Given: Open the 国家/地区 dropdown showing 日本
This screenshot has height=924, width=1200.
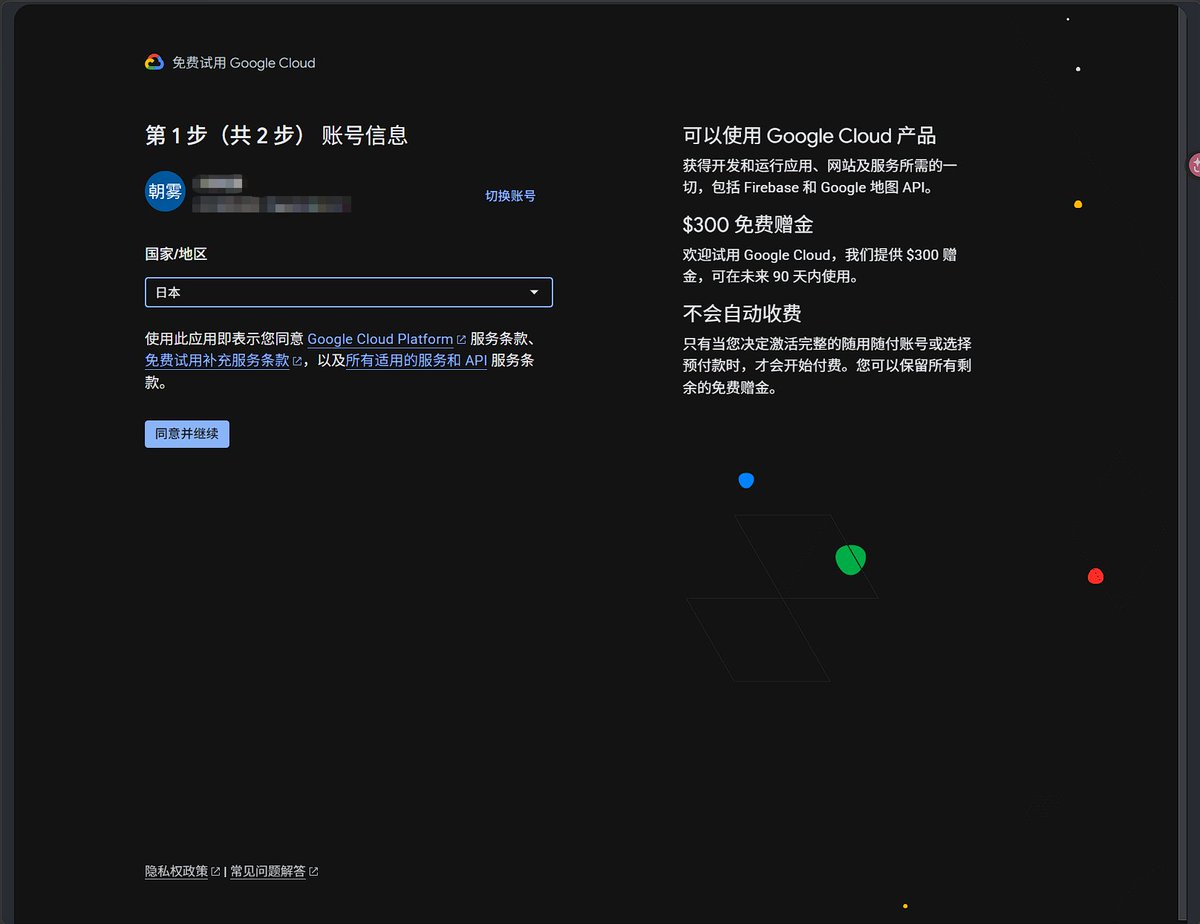Looking at the screenshot, I should point(349,292).
